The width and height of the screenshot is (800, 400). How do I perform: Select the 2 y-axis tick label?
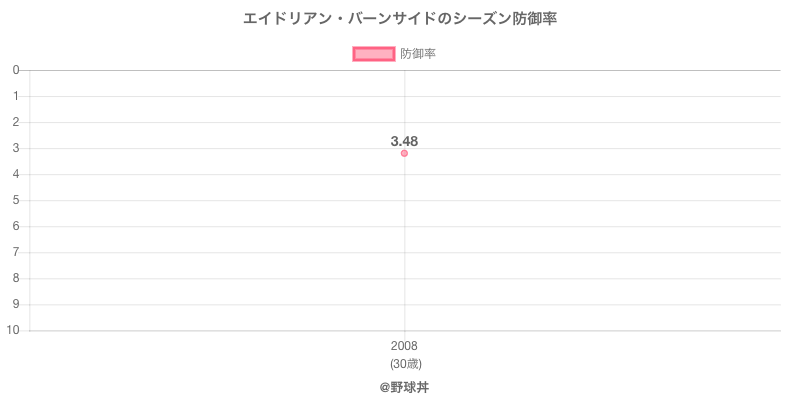click(x=17, y=122)
